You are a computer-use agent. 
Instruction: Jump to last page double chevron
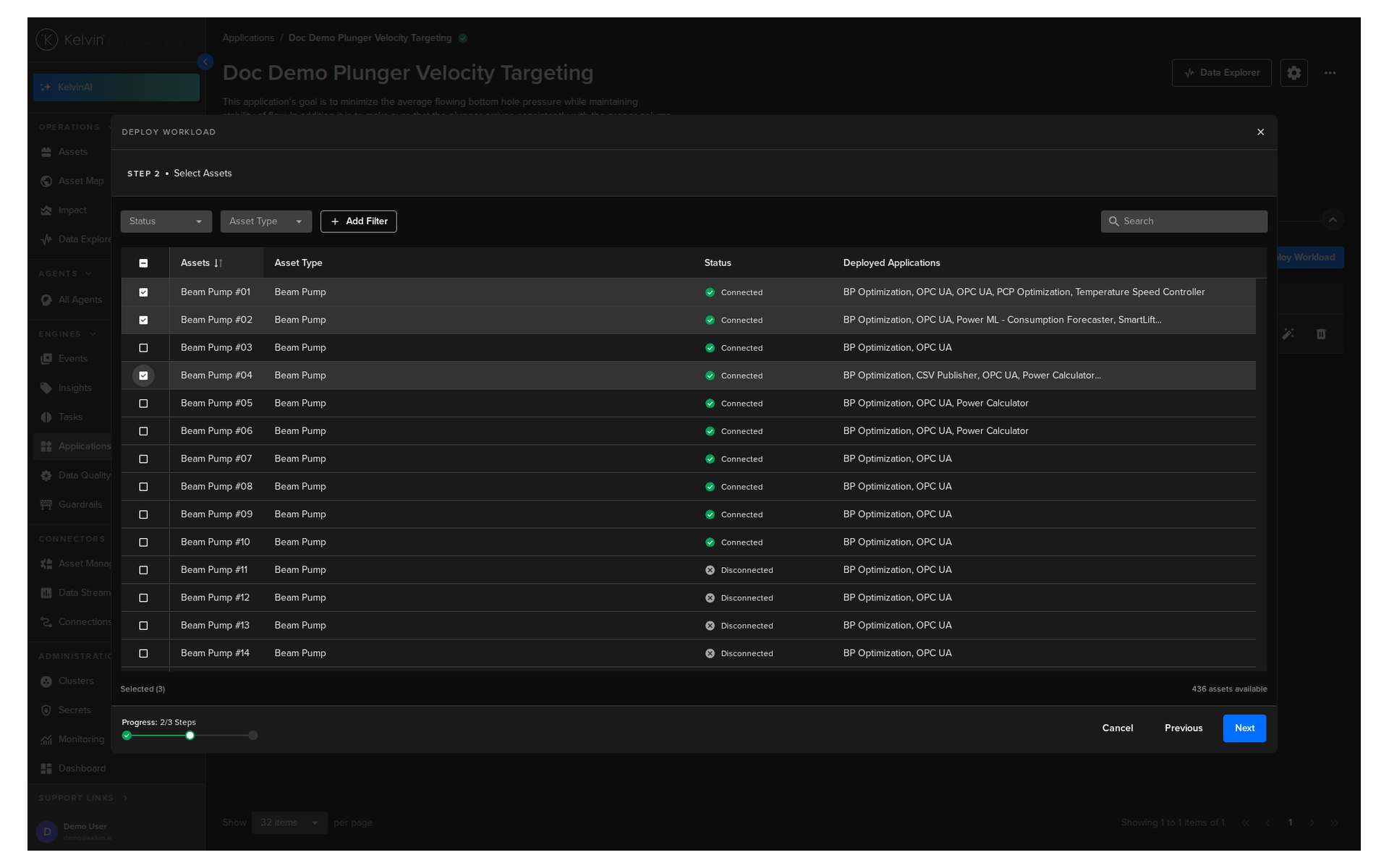point(1334,823)
